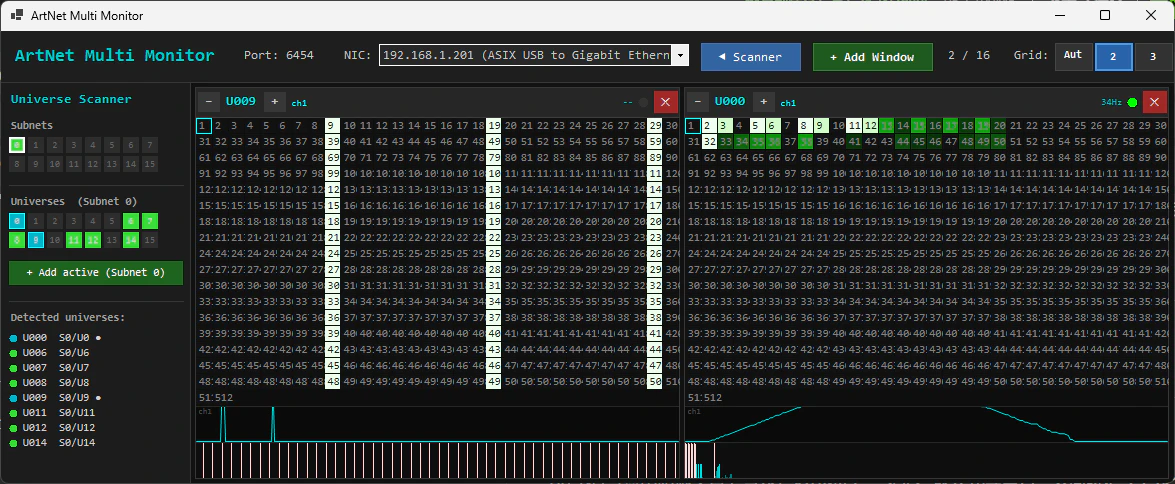Select subnet 8 in Subnets grid
The height and width of the screenshot is (484, 1175).
pyautogui.click(x=17, y=163)
